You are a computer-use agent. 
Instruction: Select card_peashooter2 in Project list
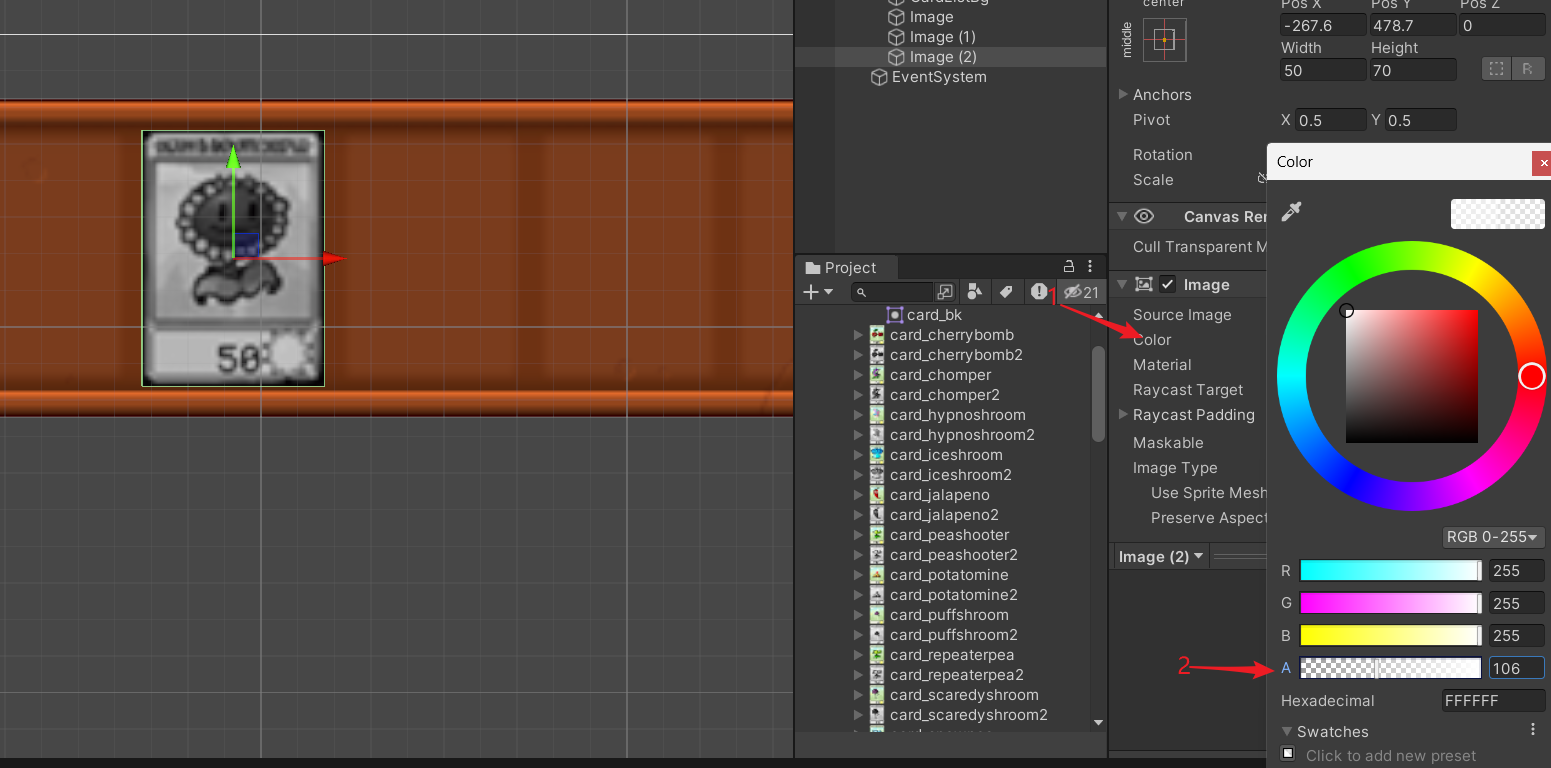(954, 555)
